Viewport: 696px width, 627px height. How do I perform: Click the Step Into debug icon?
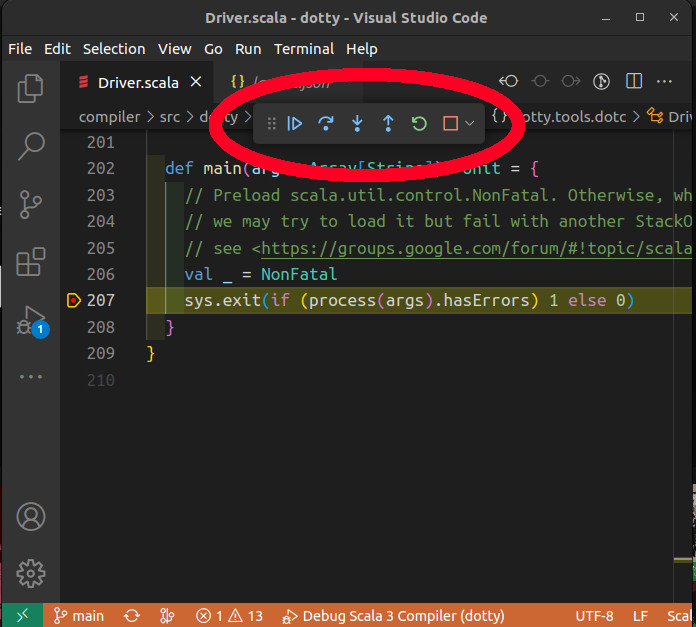coord(357,124)
